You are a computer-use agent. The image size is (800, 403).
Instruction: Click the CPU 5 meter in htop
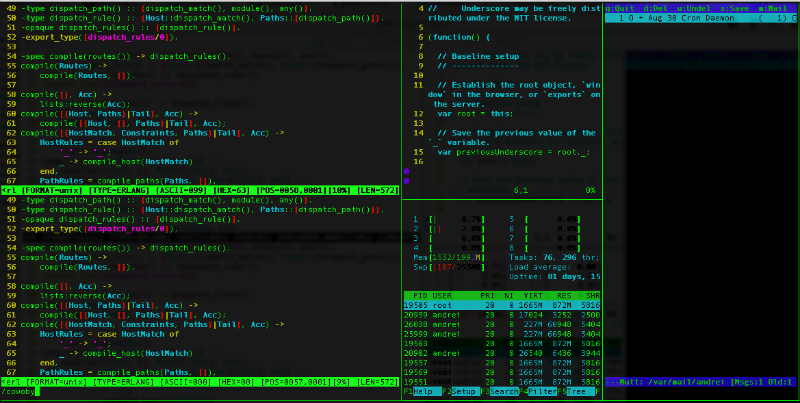pos(545,219)
